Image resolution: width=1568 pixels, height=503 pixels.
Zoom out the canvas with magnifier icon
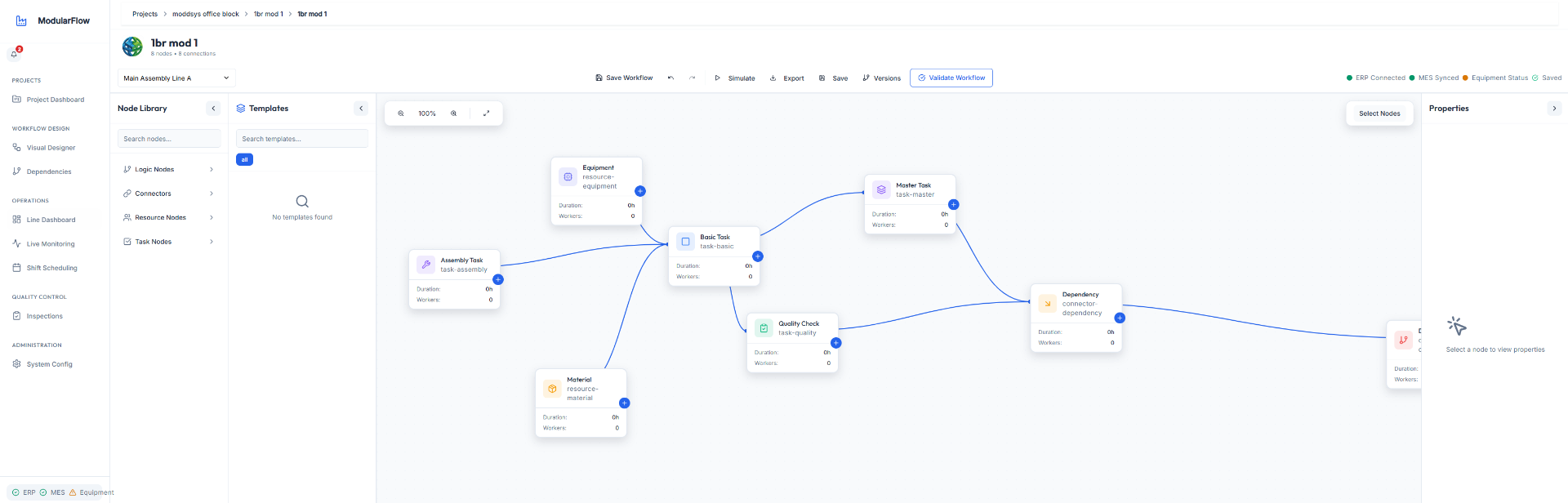click(x=401, y=114)
